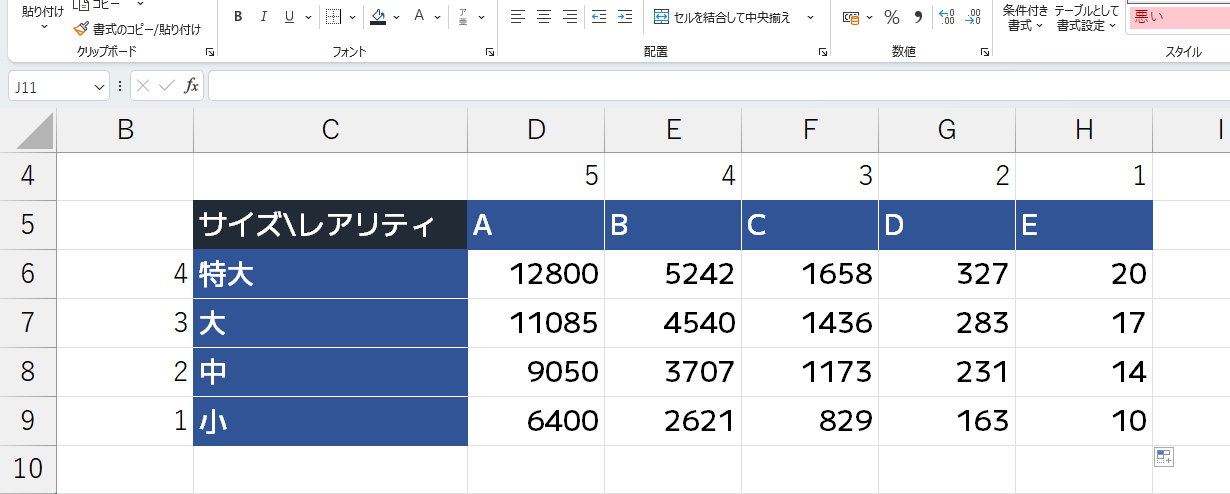Click the Select All corner triangle

pos(28,130)
